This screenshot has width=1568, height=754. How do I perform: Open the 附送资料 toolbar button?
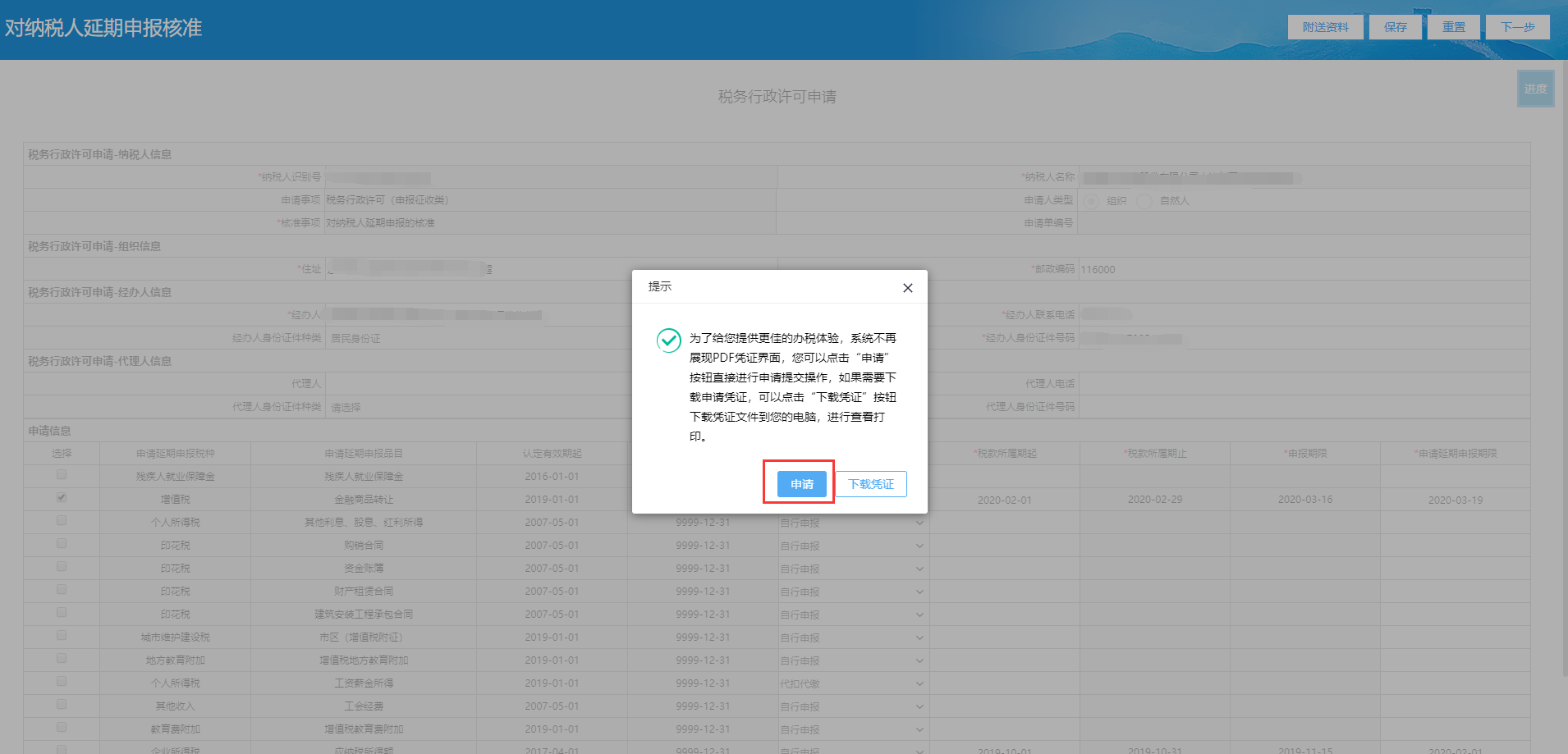(1326, 27)
